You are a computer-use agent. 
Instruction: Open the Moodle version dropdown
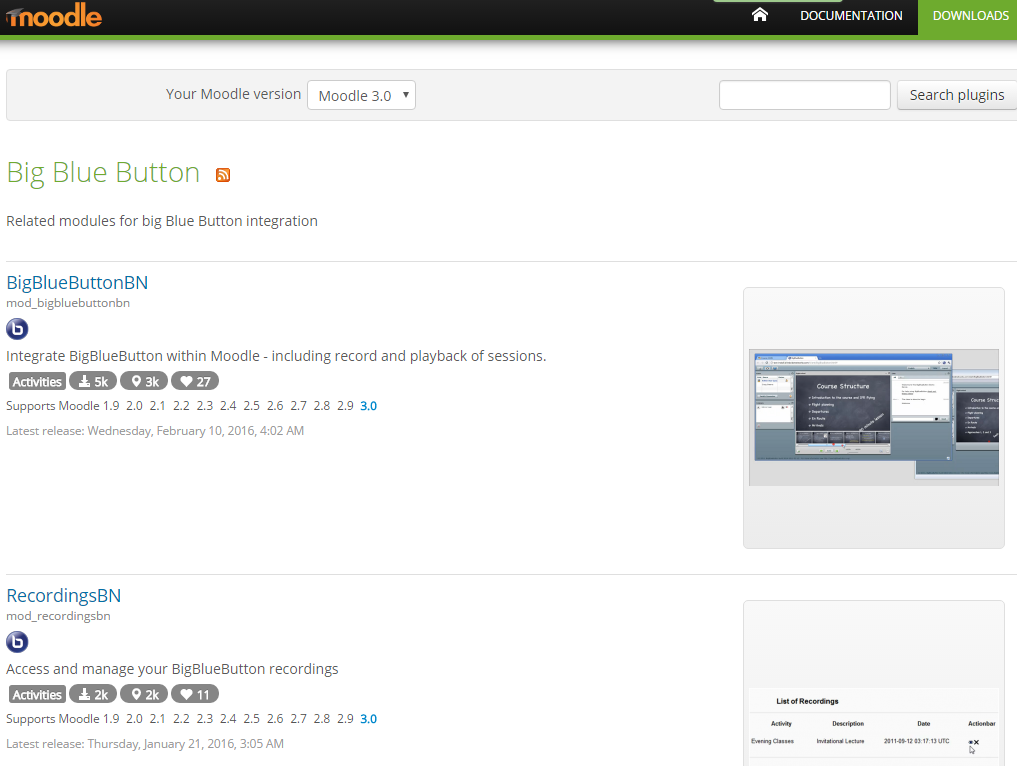click(361, 96)
